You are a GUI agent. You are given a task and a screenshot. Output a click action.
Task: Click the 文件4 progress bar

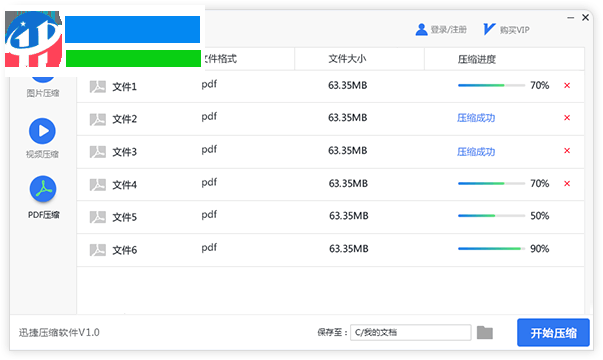491,183
